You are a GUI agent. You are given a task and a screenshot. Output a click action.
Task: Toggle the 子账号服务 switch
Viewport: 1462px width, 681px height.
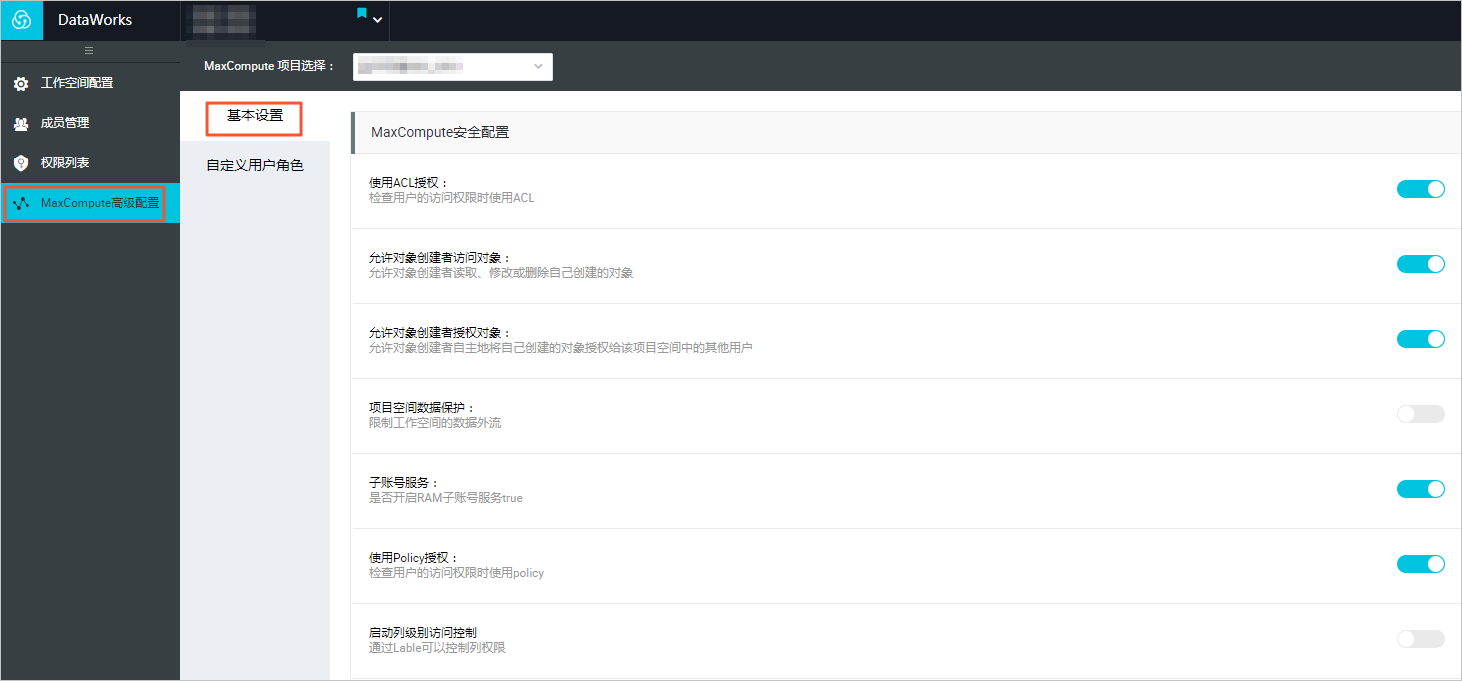click(1420, 489)
